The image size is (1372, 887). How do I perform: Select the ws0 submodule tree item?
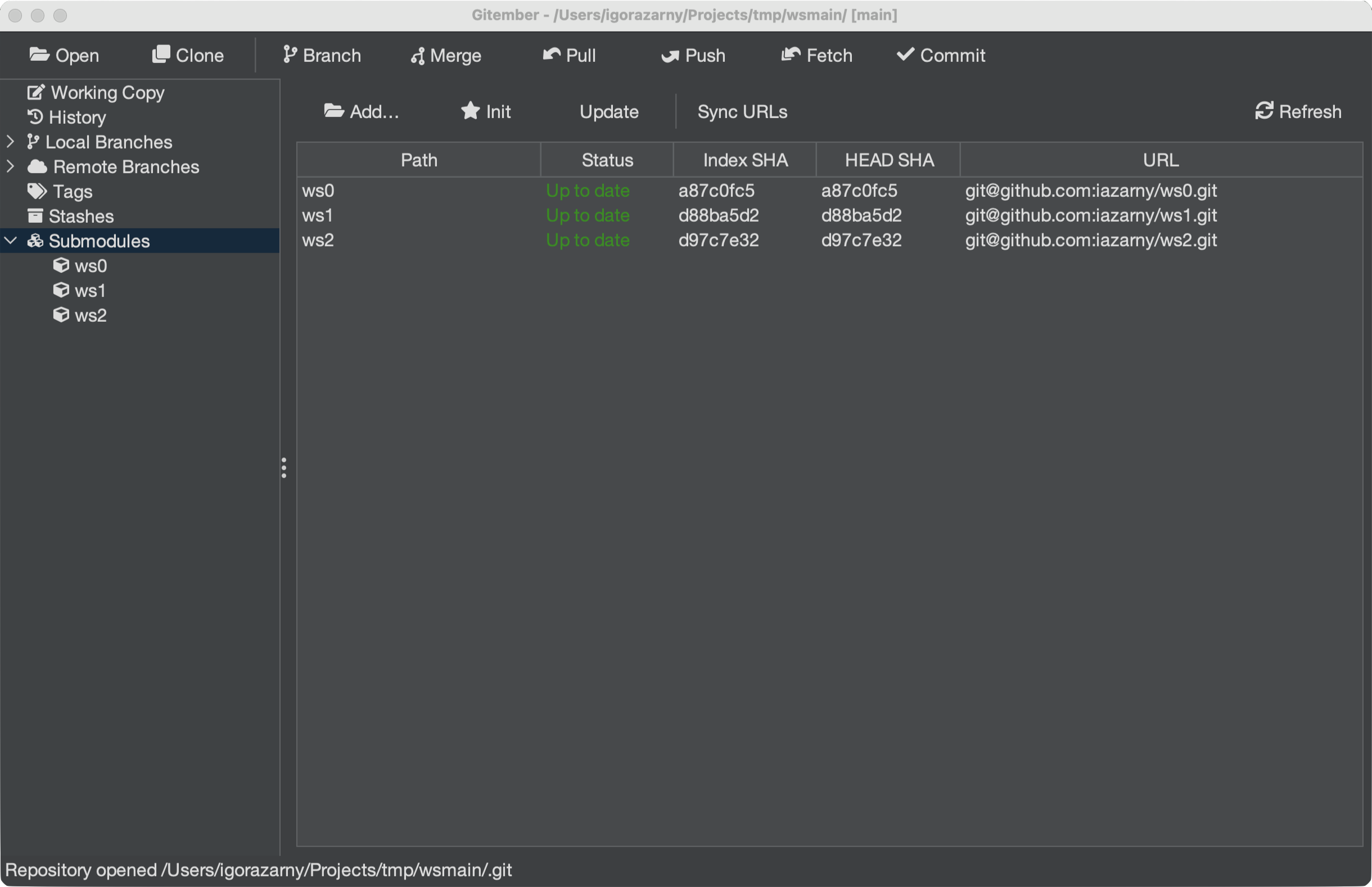(x=91, y=266)
